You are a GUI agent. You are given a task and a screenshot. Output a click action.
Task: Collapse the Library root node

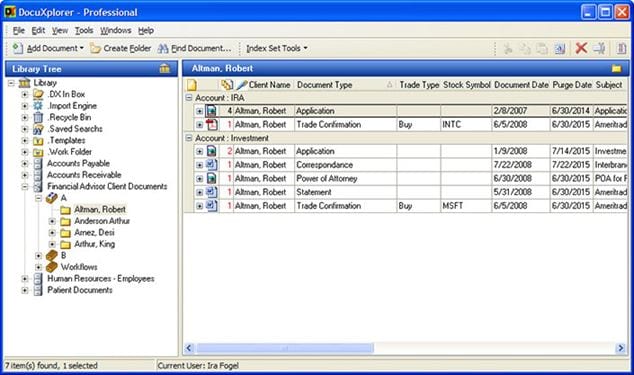point(11,83)
